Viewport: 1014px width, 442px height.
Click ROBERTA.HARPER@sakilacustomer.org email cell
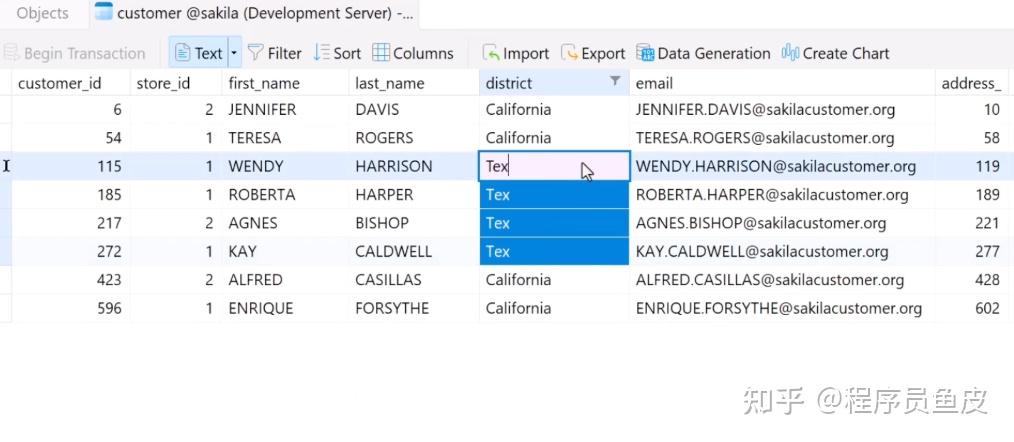[x=782, y=195]
